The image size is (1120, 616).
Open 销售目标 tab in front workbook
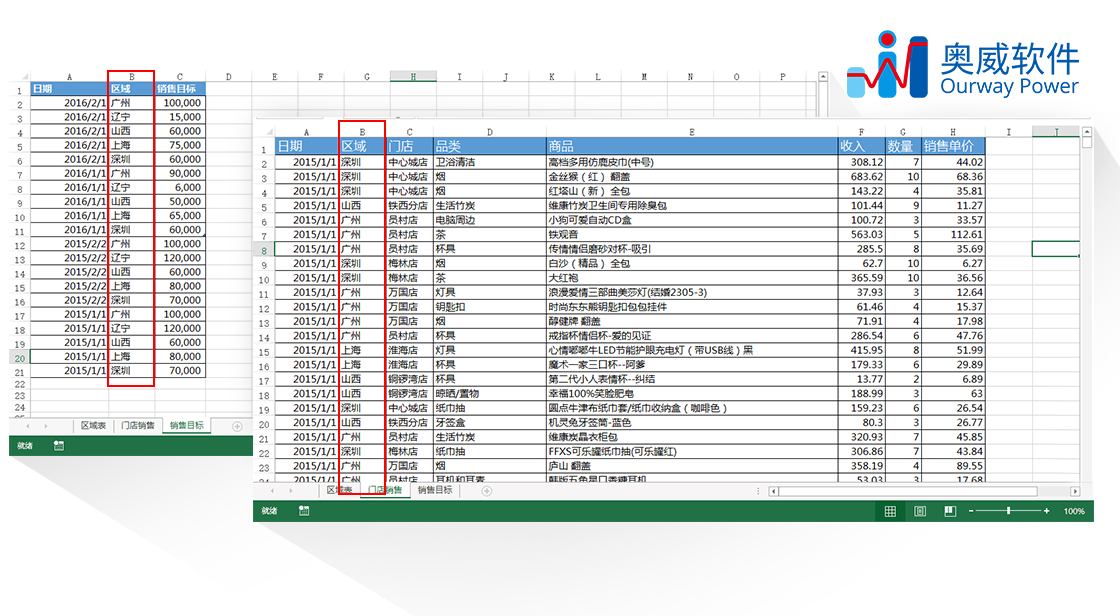[435, 491]
